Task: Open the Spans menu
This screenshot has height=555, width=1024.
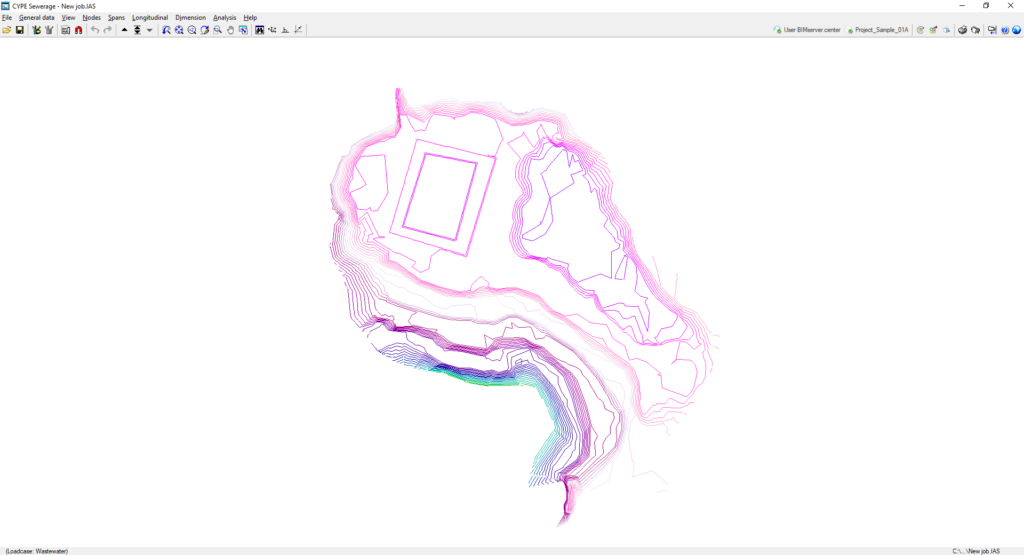Action: pyautogui.click(x=116, y=18)
